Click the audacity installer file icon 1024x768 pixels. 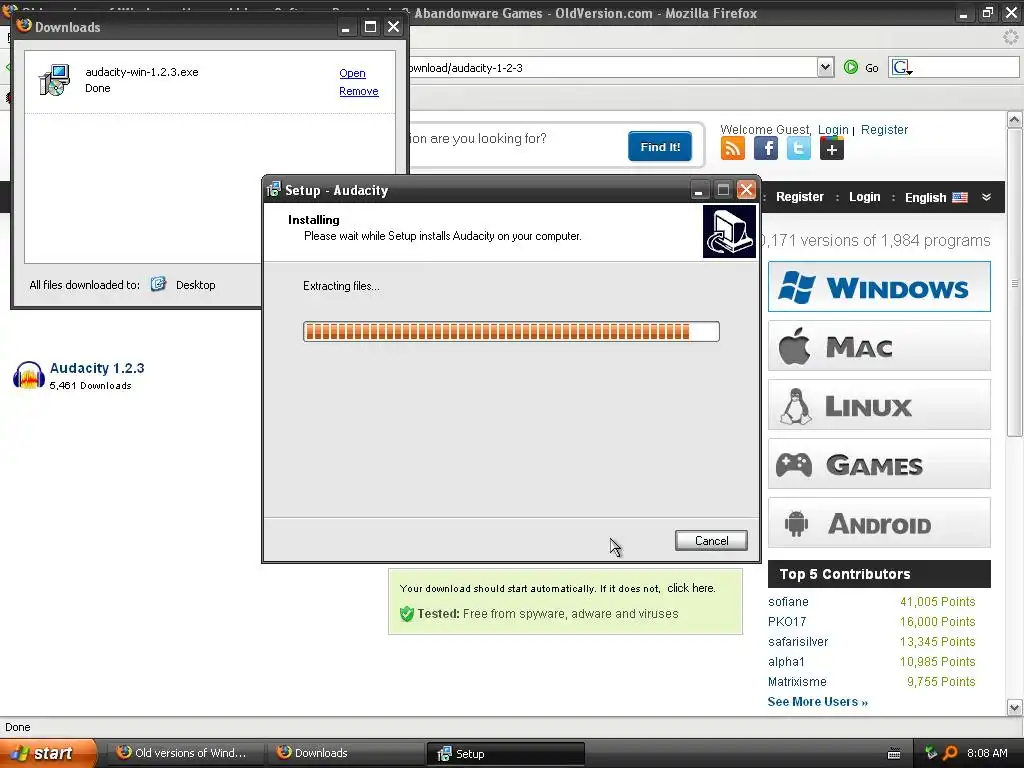54,80
